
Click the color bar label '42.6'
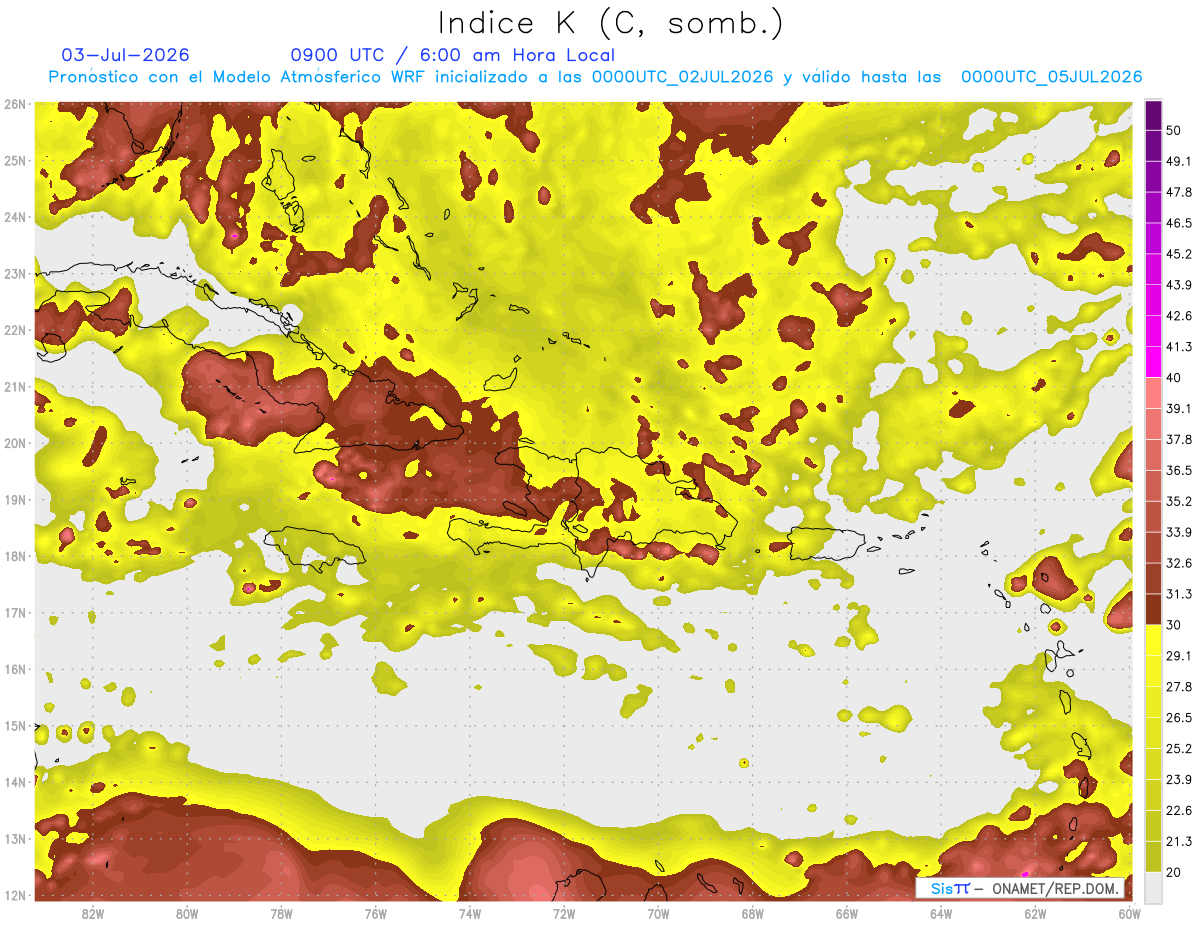coord(1179,316)
